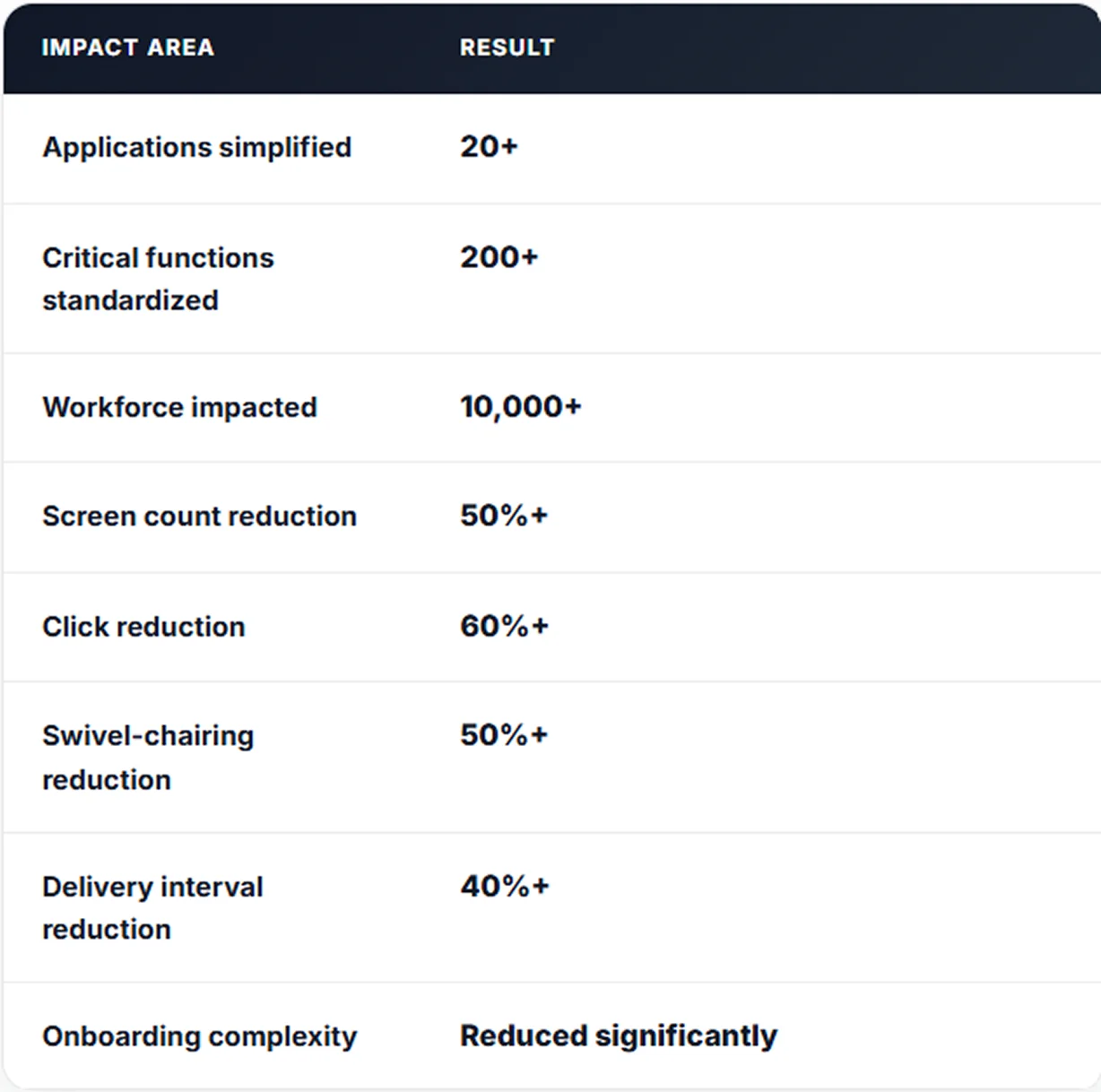Click the dark table header bar
The width and height of the screenshot is (1101, 1092).
(551, 48)
